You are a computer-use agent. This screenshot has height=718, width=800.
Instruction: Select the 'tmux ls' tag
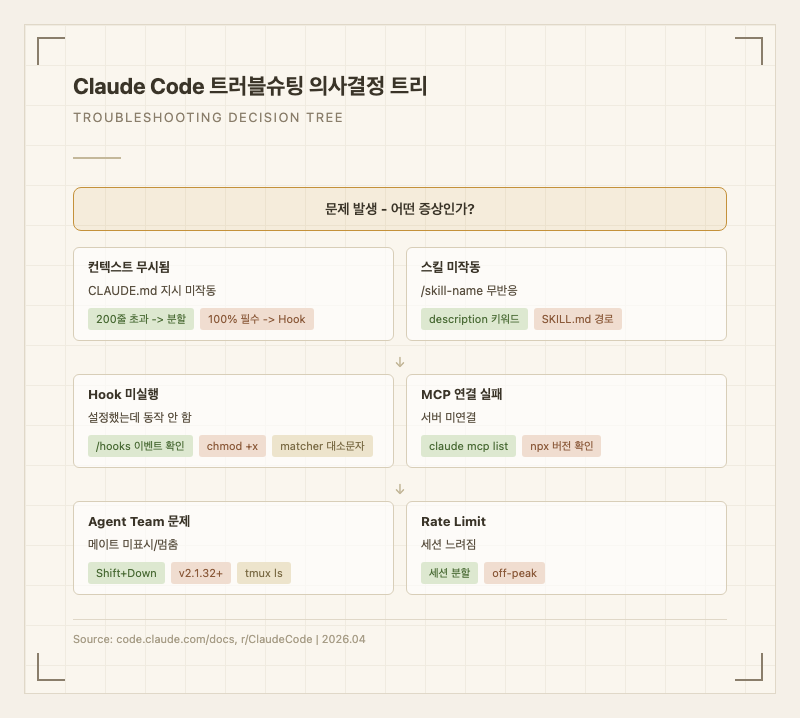[264, 573]
